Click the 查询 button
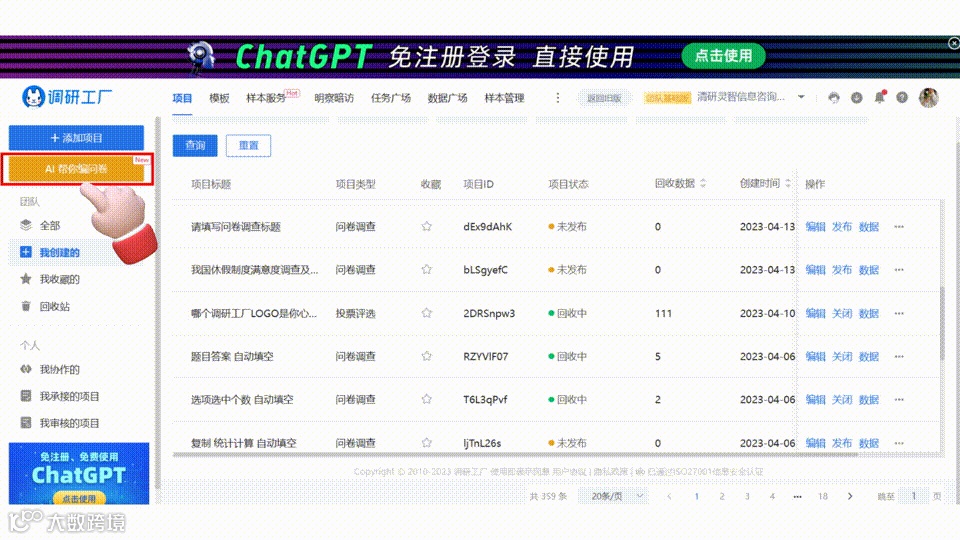 click(195, 145)
